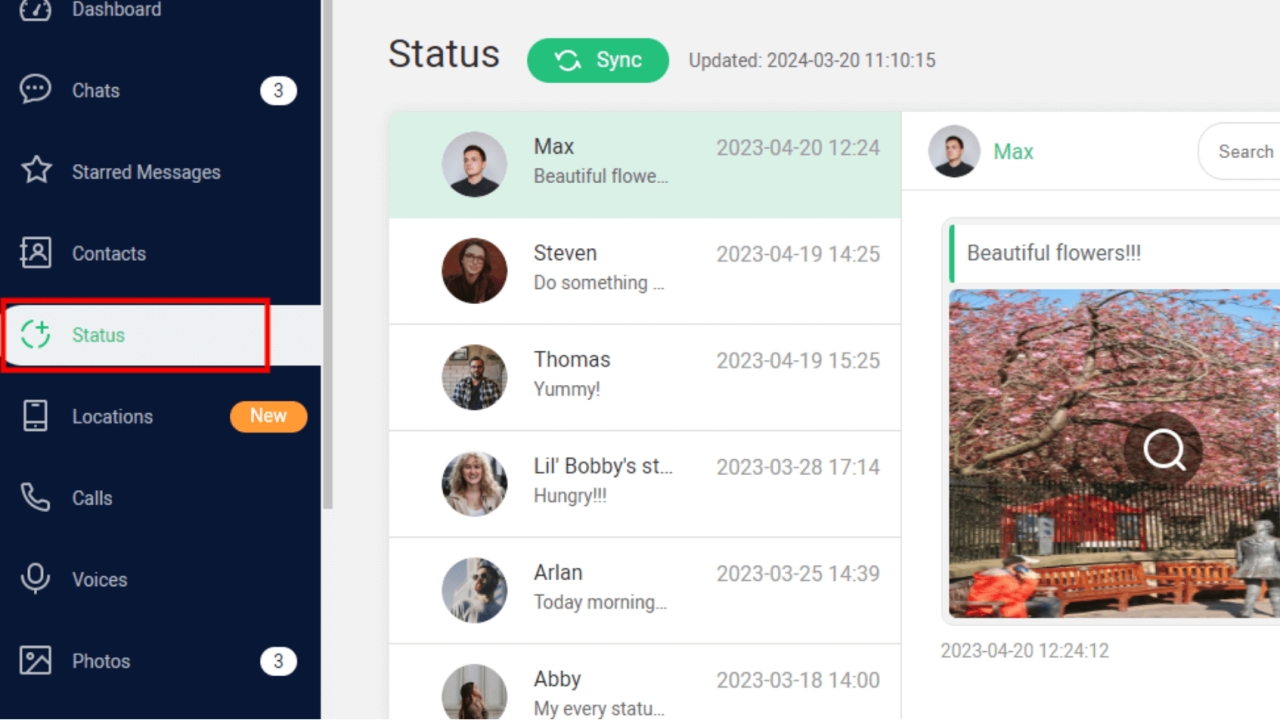The height and width of the screenshot is (720, 1280).
Task: Click the magnifier icon on flower photo
Action: click(x=1164, y=451)
